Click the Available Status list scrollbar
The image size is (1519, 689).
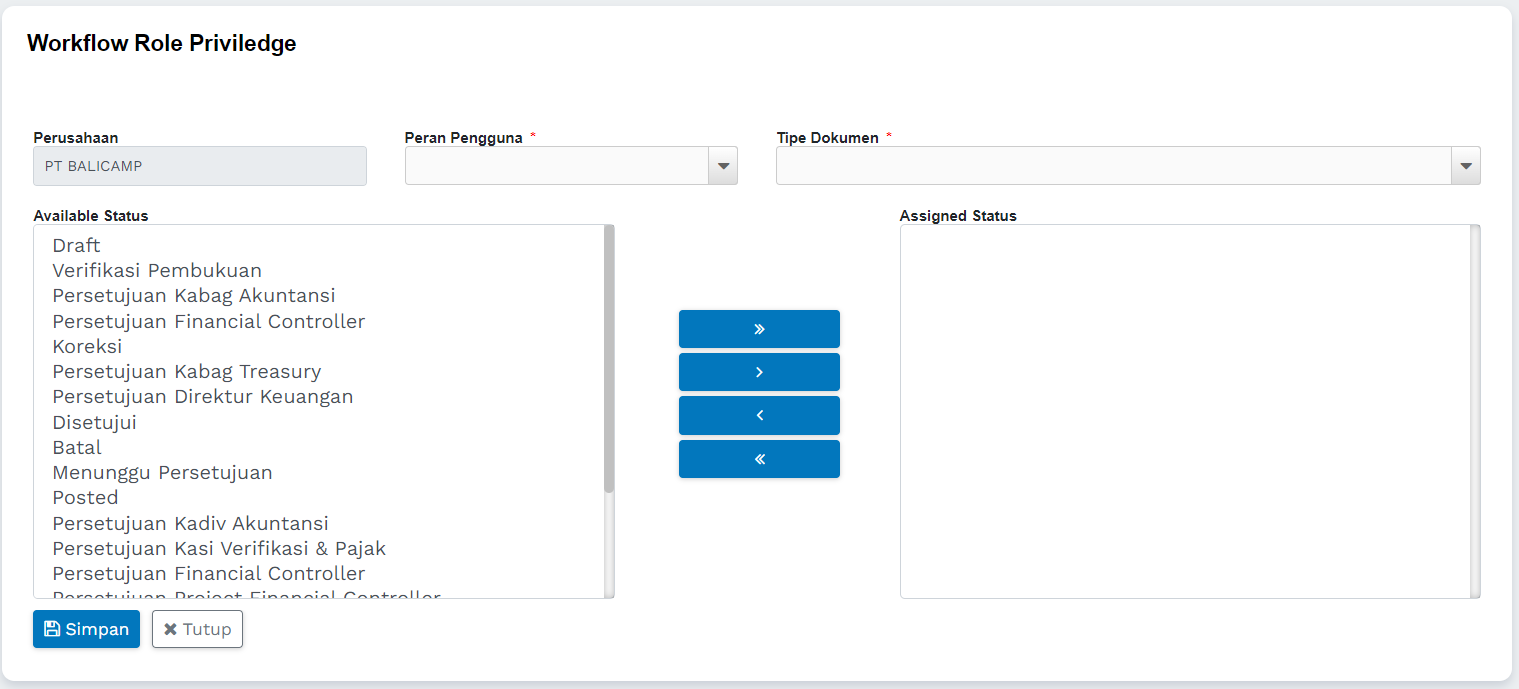(609, 360)
